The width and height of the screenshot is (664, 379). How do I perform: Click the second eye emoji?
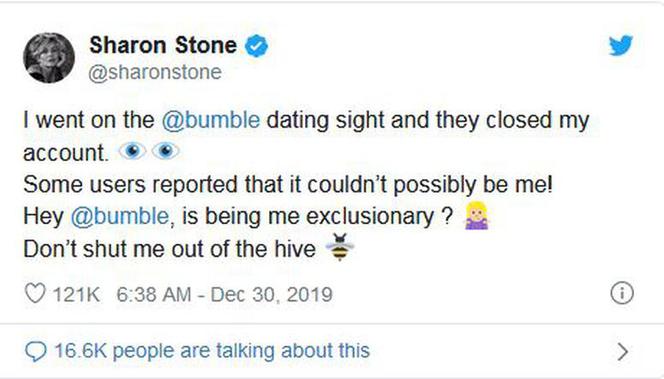[x=166, y=151]
